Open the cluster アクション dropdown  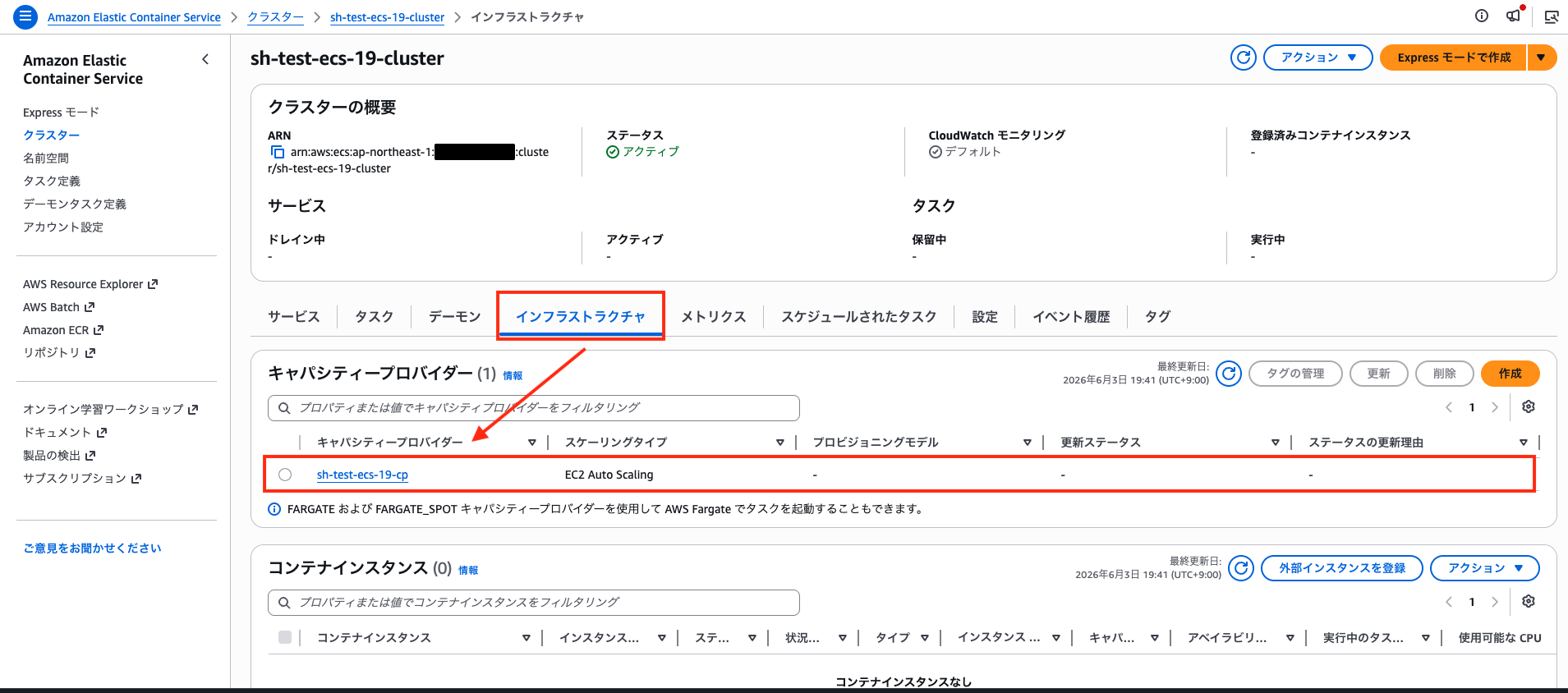click(x=1317, y=57)
